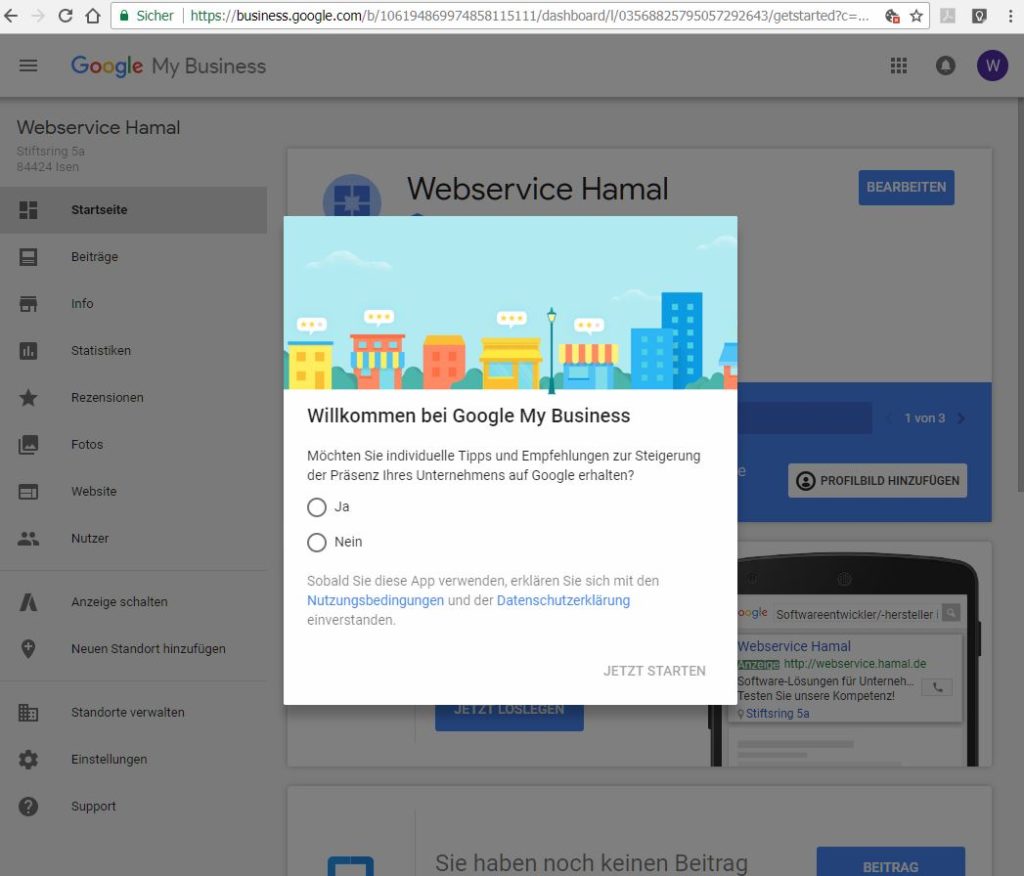Open the Nutzungsbedingungen link

click(x=376, y=600)
